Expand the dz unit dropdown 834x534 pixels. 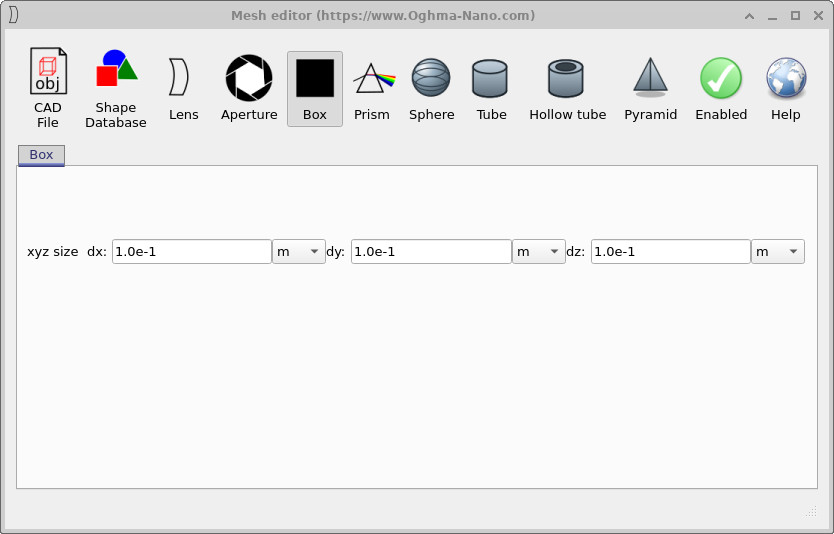click(x=778, y=252)
